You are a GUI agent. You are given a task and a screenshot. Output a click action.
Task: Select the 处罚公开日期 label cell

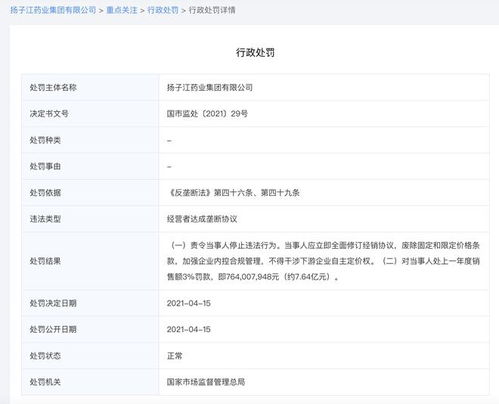[90, 329]
